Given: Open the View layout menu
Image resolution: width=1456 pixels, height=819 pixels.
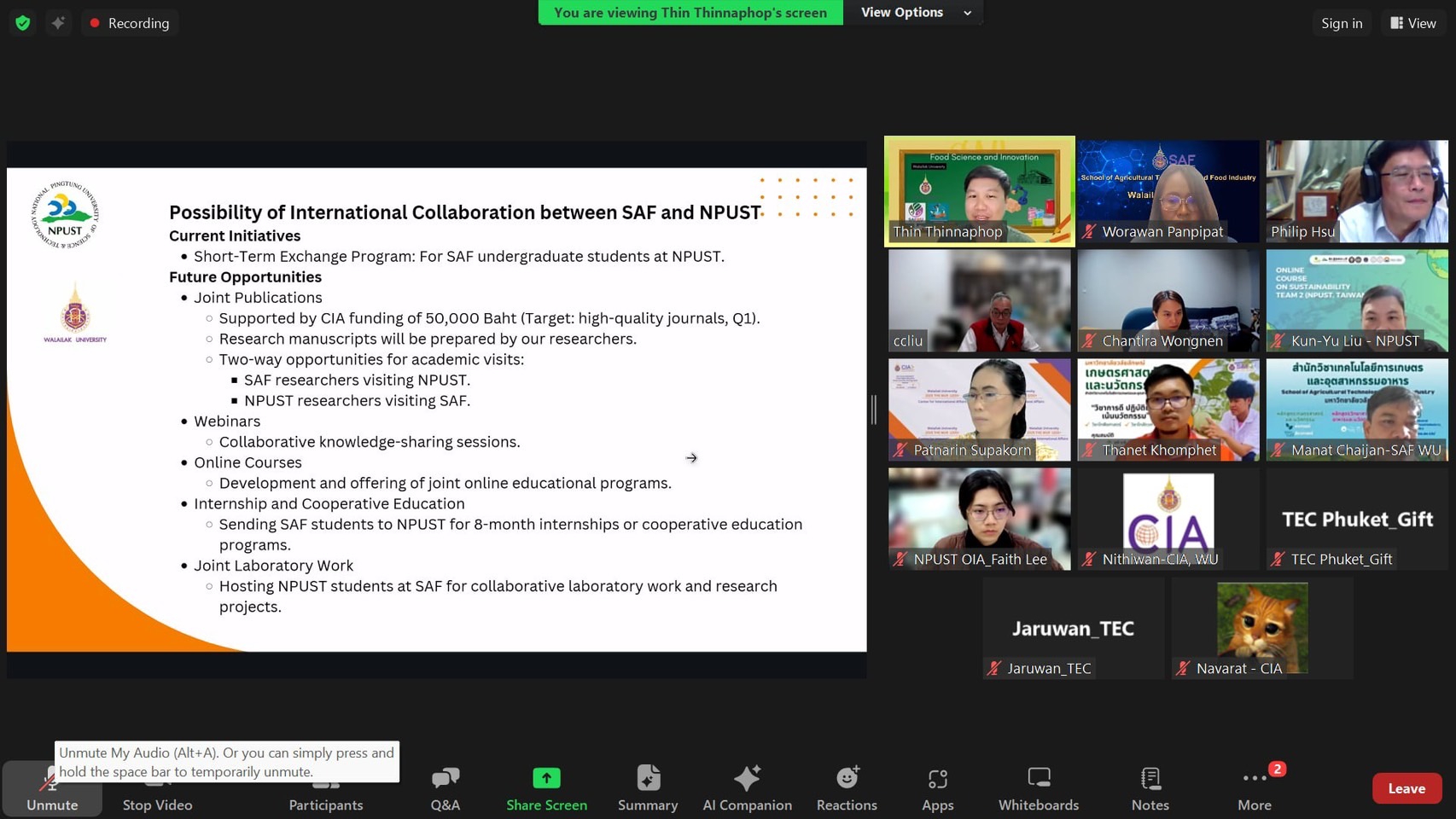Looking at the screenshot, I should [x=1412, y=23].
